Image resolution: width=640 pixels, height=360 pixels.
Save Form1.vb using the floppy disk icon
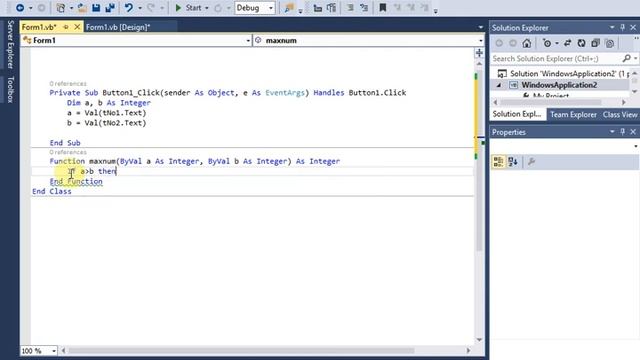tap(96, 8)
